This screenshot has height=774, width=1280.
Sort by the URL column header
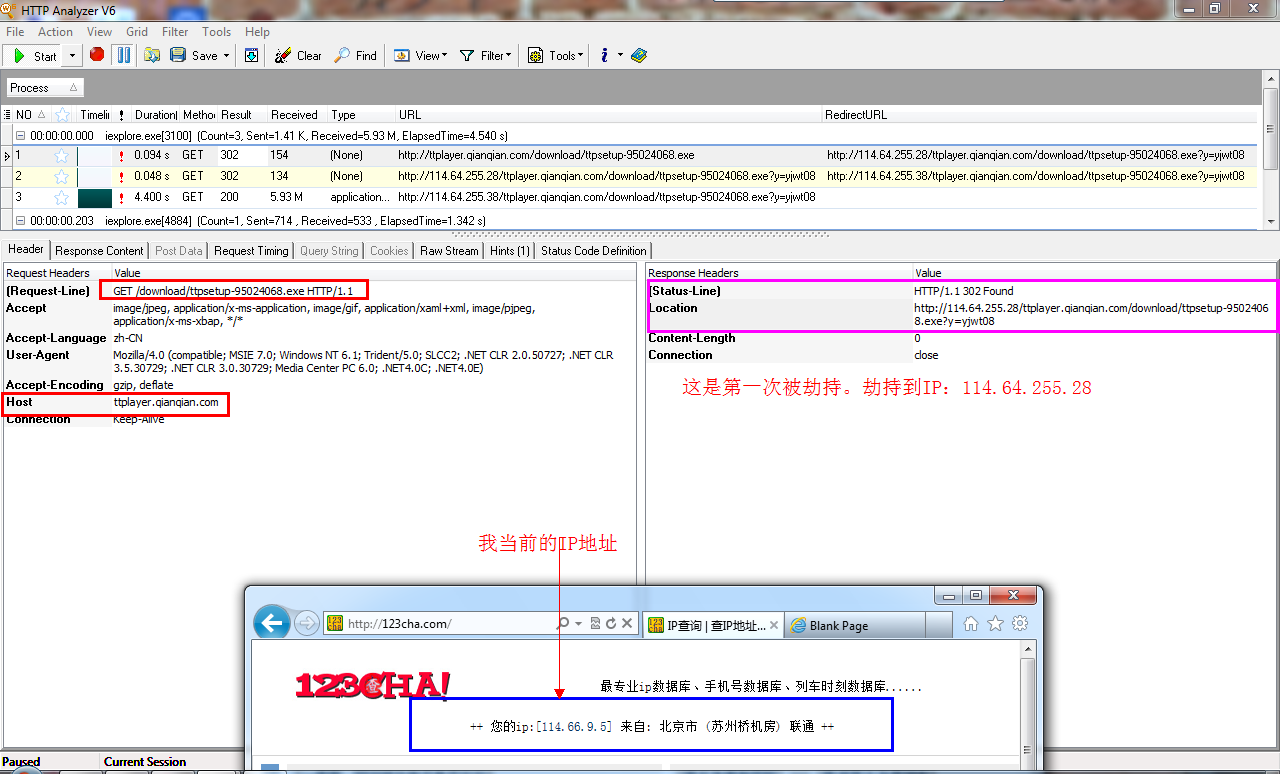click(x=608, y=115)
